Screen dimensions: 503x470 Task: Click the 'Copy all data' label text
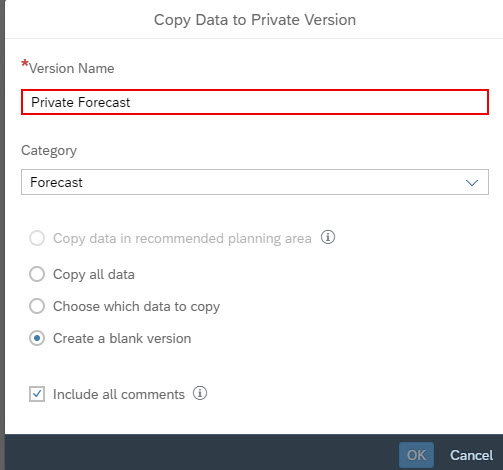tap(94, 275)
